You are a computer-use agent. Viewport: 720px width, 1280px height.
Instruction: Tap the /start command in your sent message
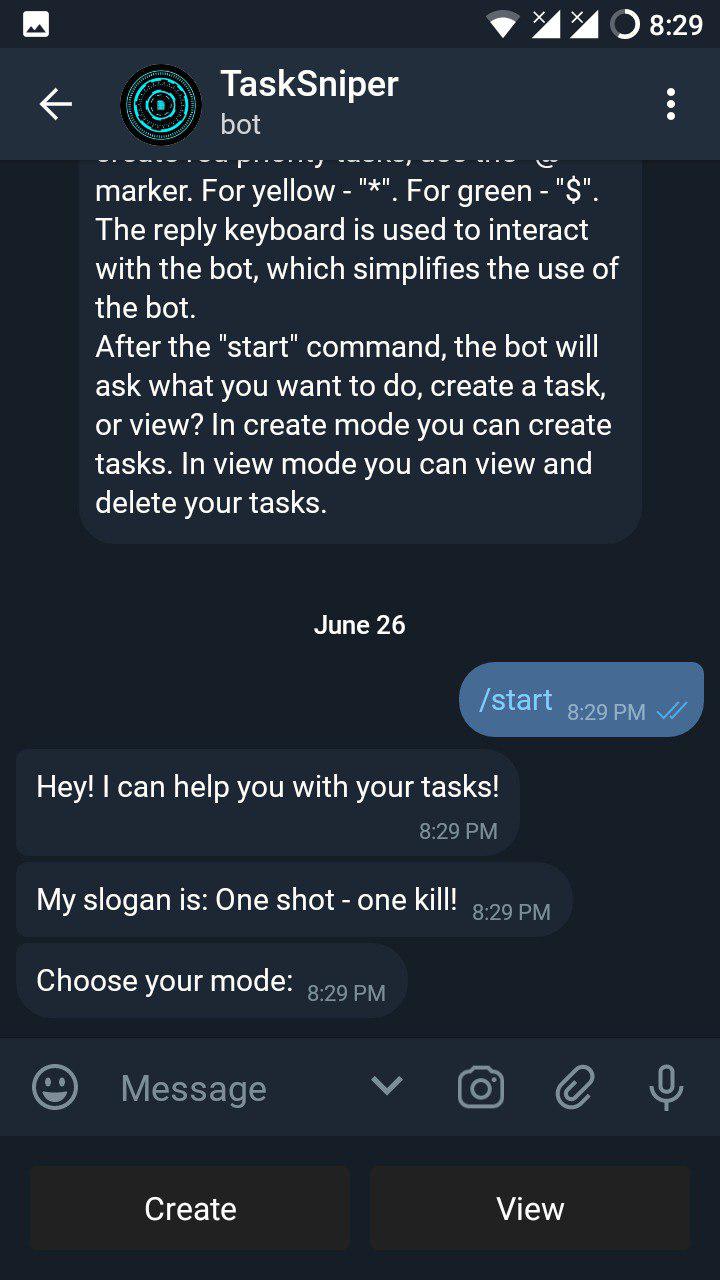(514, 699)
